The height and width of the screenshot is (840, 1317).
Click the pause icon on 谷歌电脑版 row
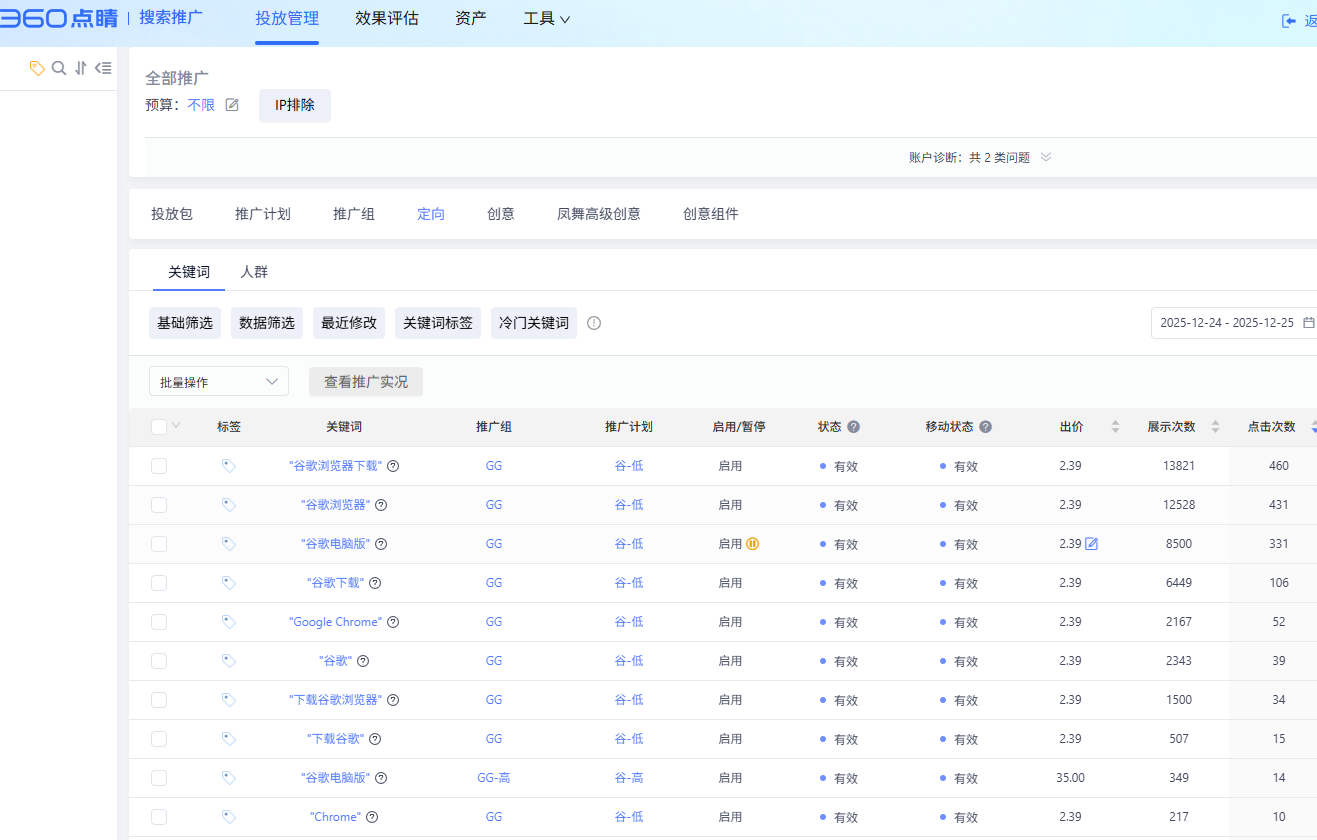[x=753, y=544]
